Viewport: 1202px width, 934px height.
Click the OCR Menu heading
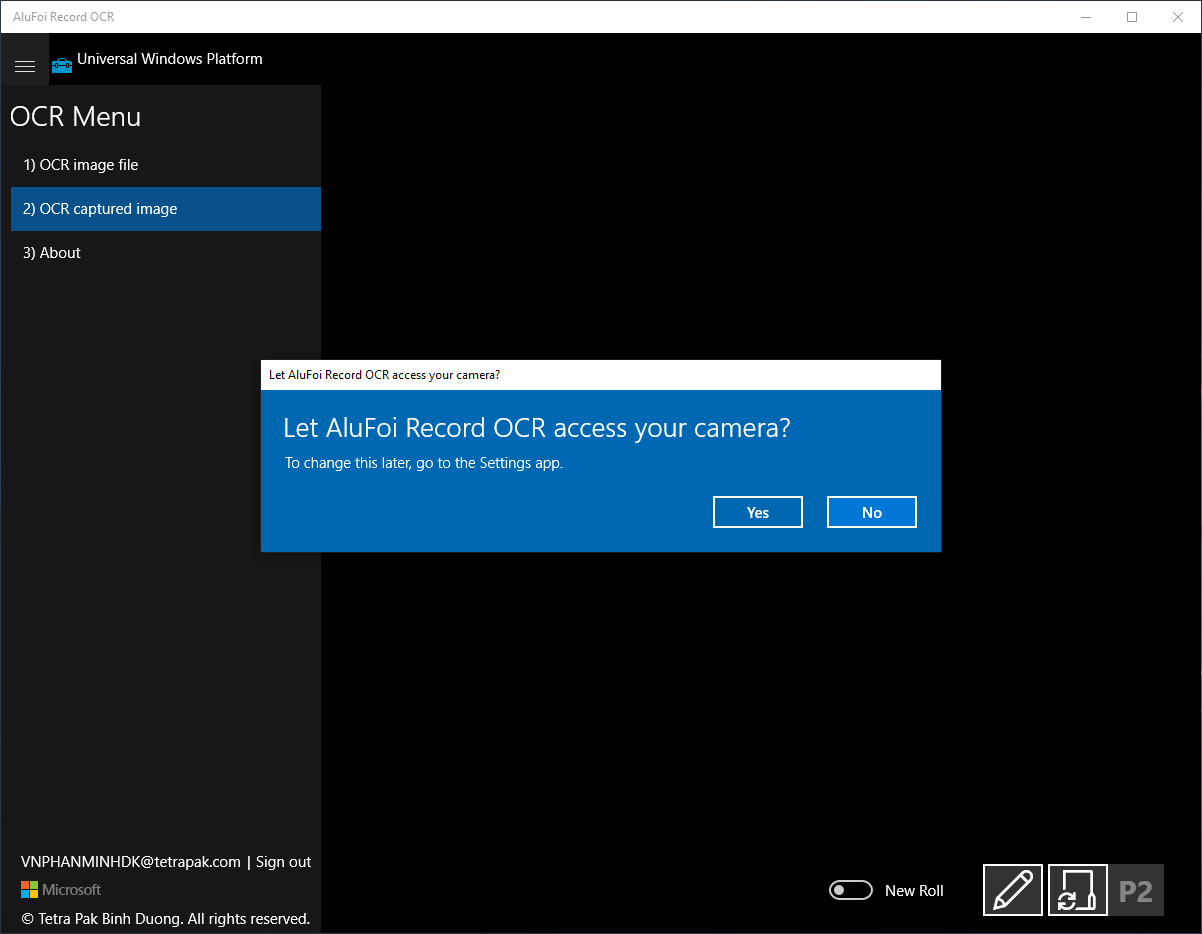point(76,116)
